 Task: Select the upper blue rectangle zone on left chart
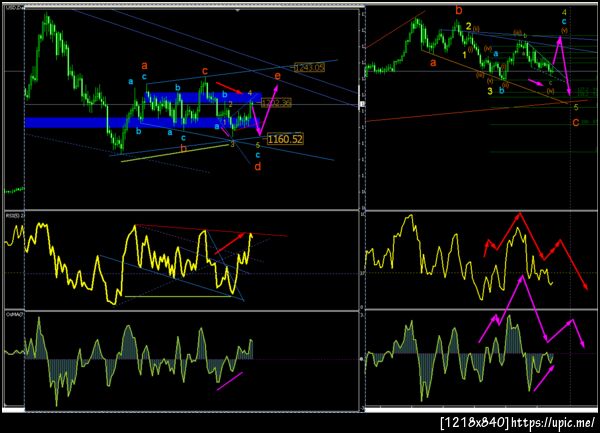click(x=203, y=98)
